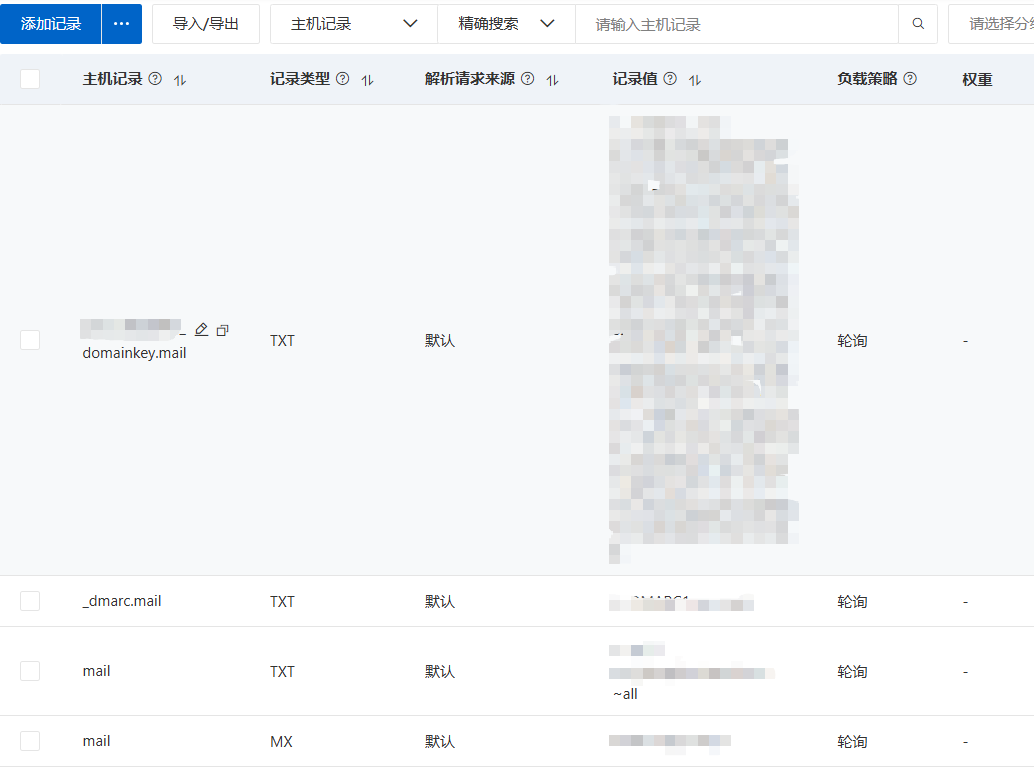
Task: Click the 添加记录 button
Action: pyautogui.click(x=51, y=24)
